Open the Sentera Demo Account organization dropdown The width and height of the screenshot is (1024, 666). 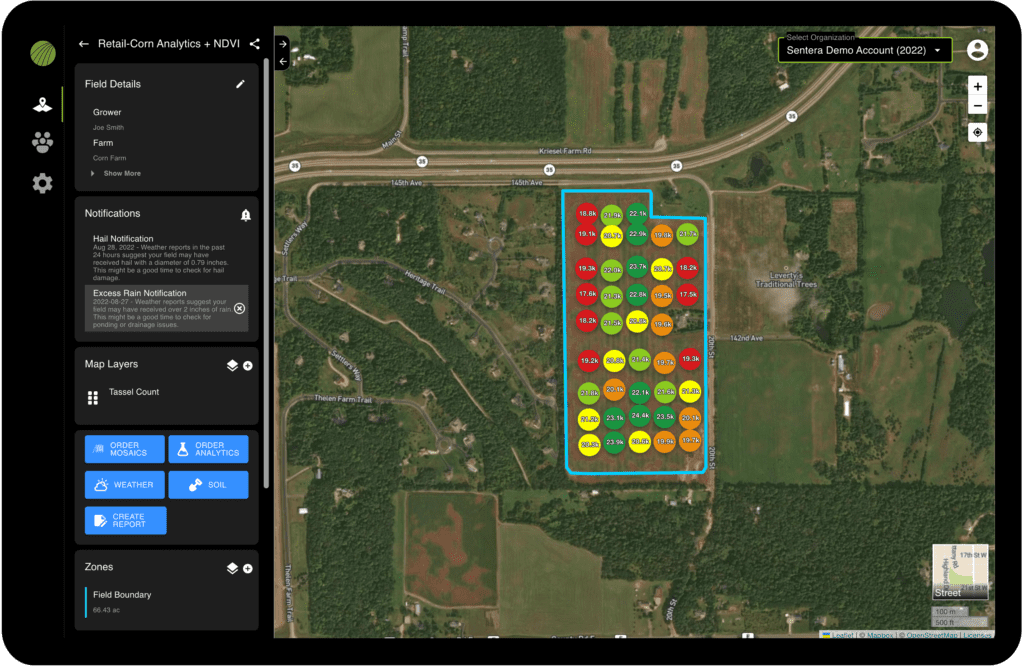tap(864, 50)
